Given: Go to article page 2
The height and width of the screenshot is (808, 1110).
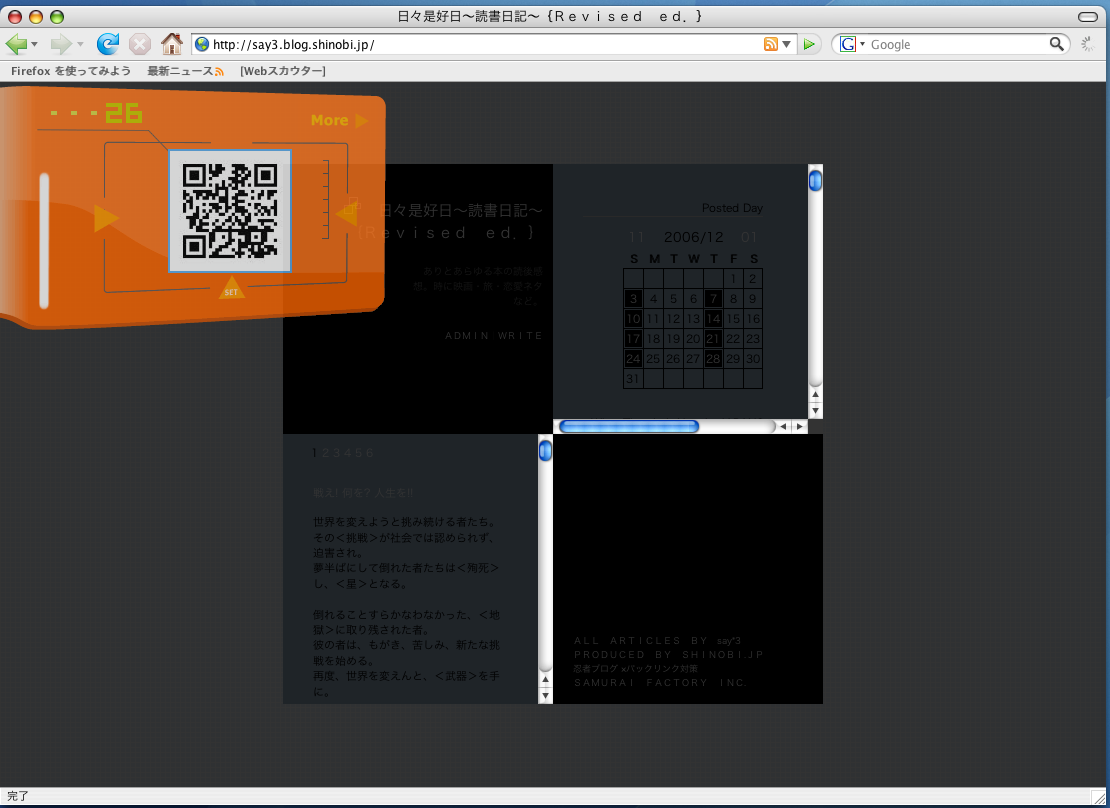Looking at the screenshot, I should 326,453.
